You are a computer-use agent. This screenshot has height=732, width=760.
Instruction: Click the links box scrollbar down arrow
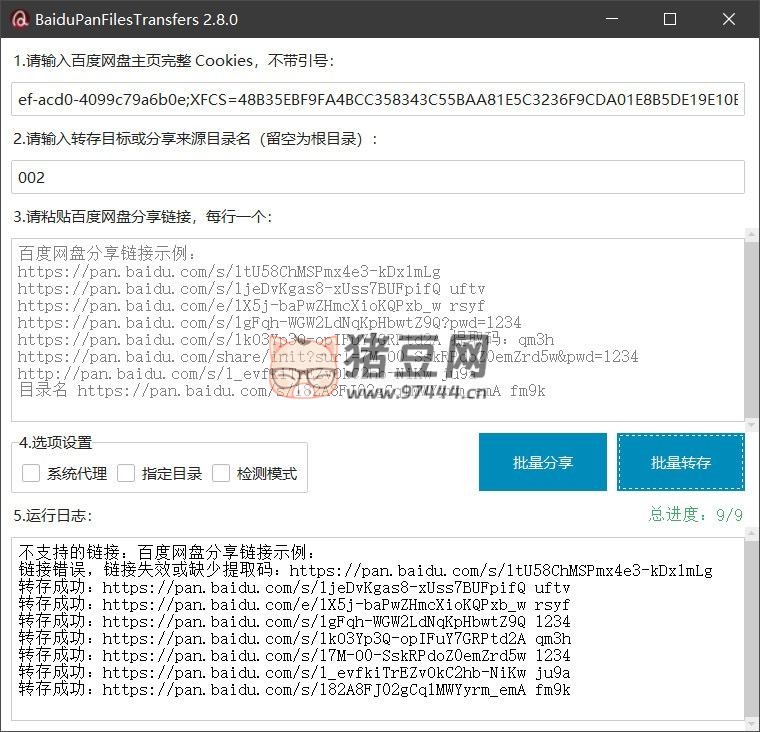coord(752,425)
